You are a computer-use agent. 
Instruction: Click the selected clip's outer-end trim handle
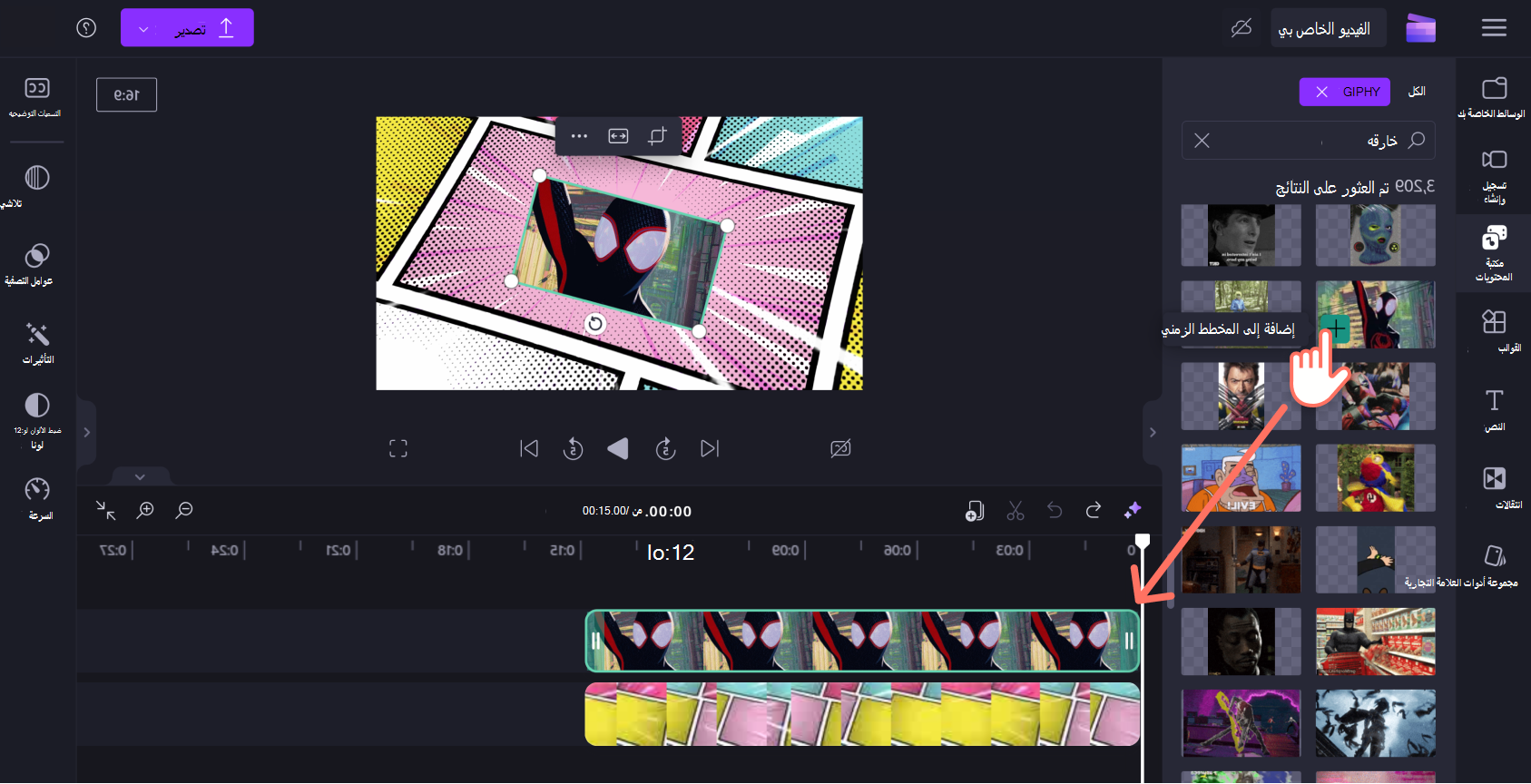(595, 641)
